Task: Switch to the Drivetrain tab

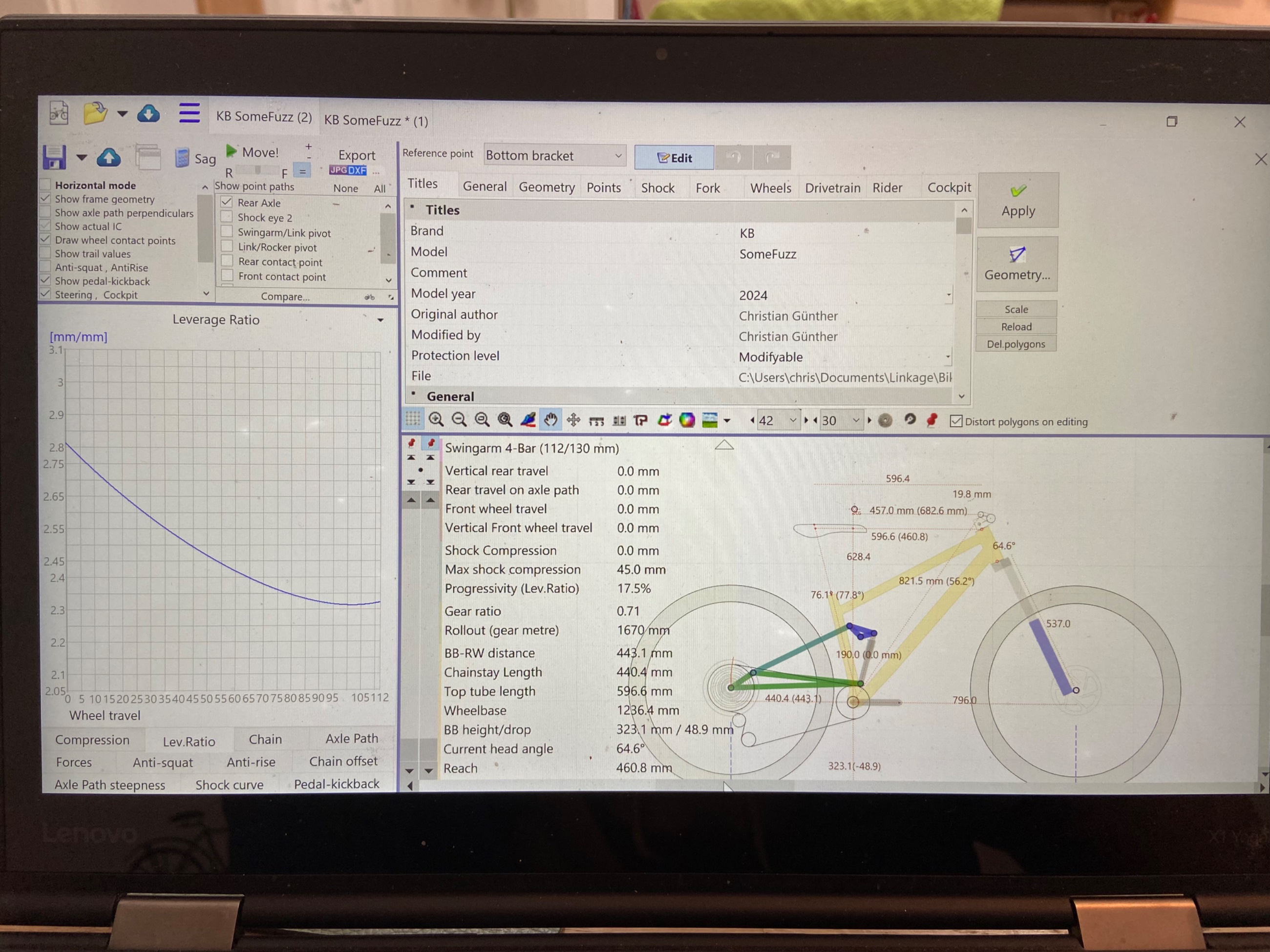Action: (x=832, y=187)
